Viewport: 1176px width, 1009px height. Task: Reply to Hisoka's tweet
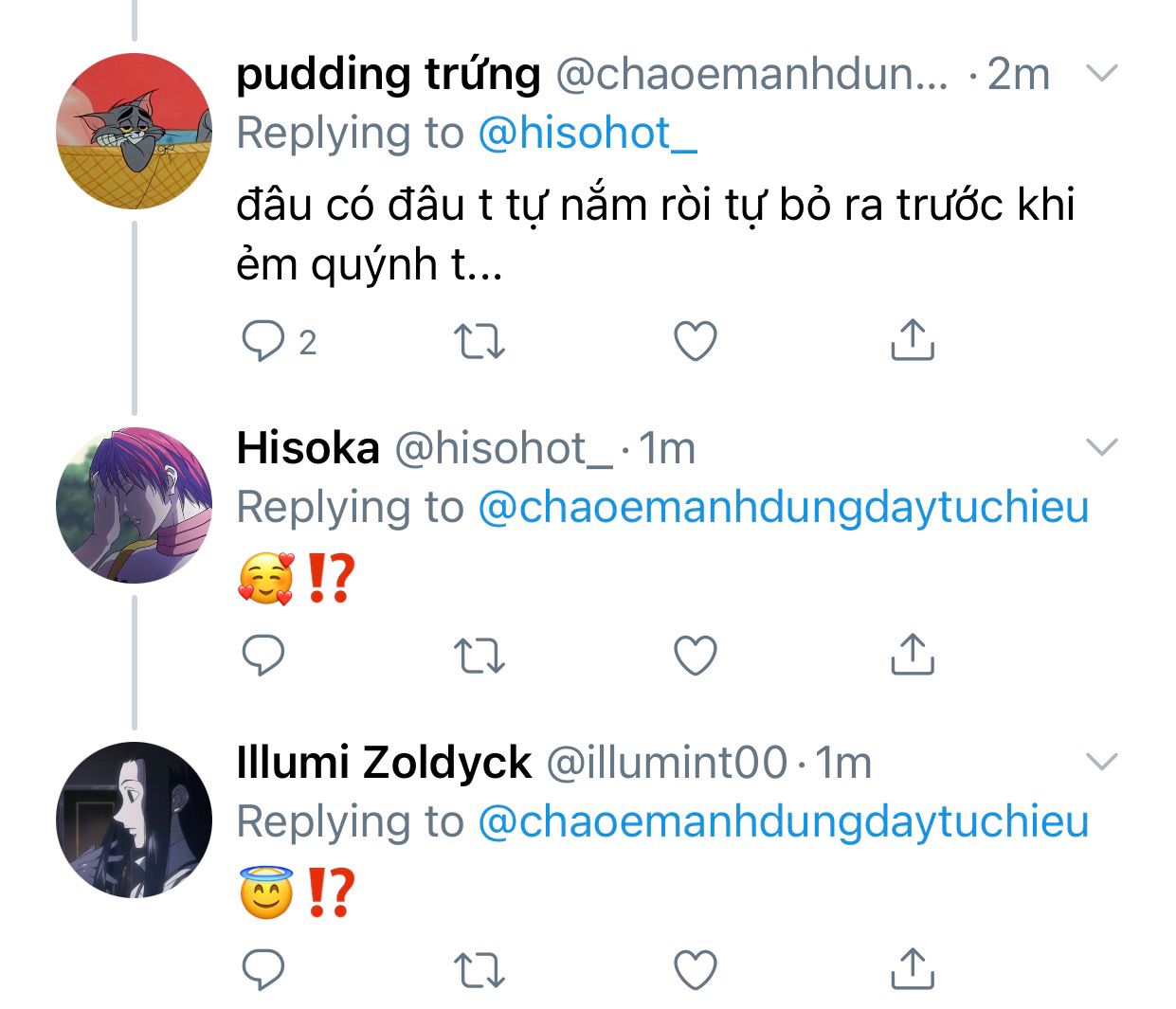click(262, 655)
